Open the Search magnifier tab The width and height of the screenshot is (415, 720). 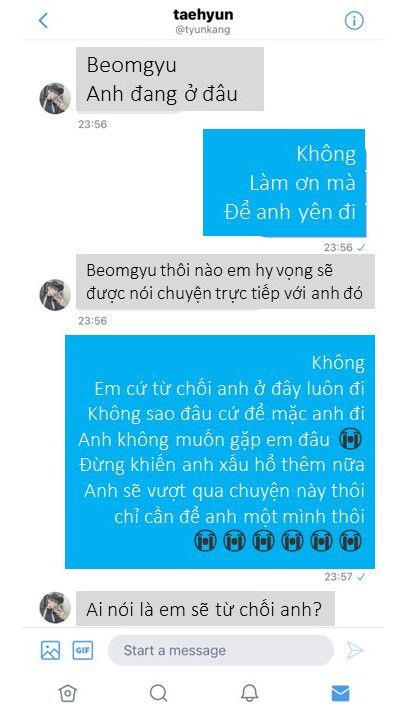158,693
